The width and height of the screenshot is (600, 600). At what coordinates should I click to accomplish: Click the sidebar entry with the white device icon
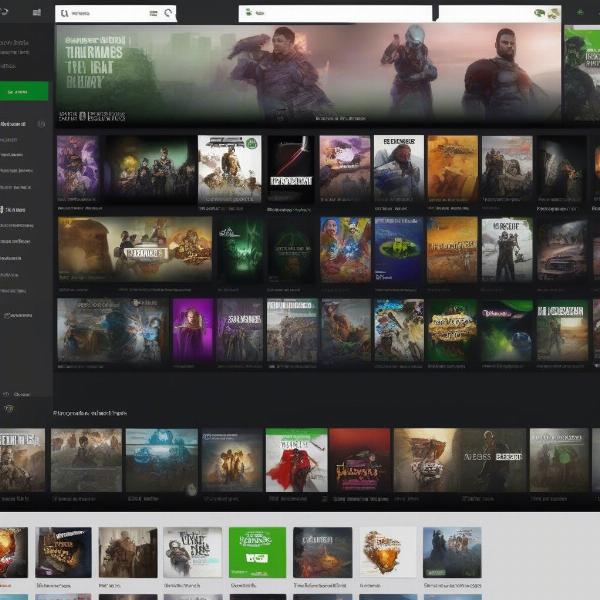[13, 210]
